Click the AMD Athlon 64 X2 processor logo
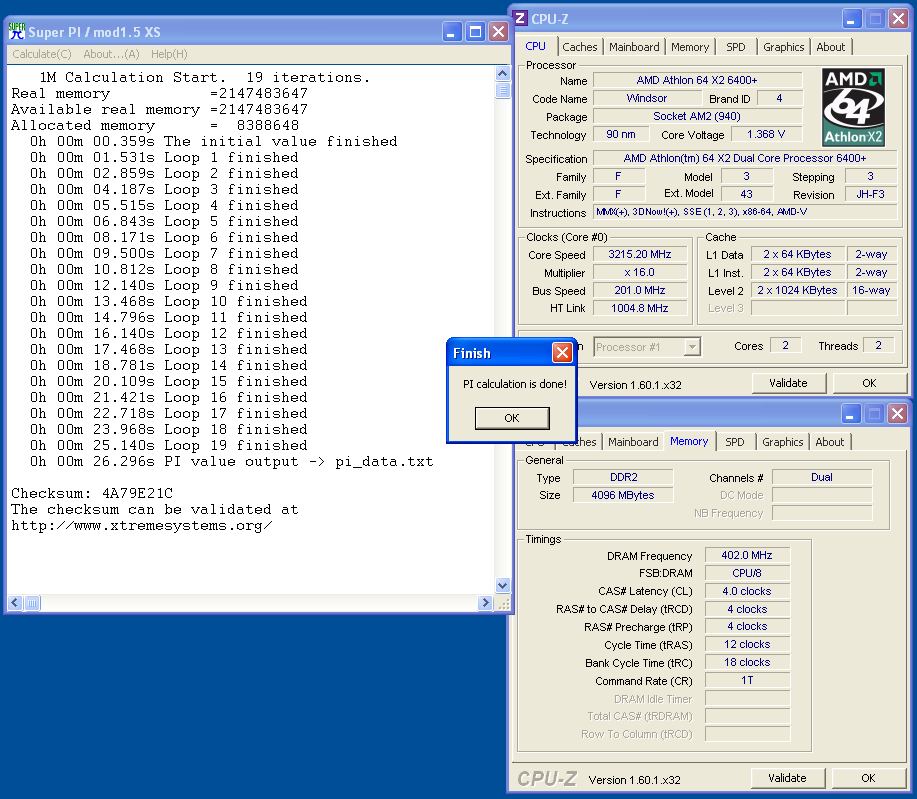This screenshot has width=917, height=799. click(853, 107)
